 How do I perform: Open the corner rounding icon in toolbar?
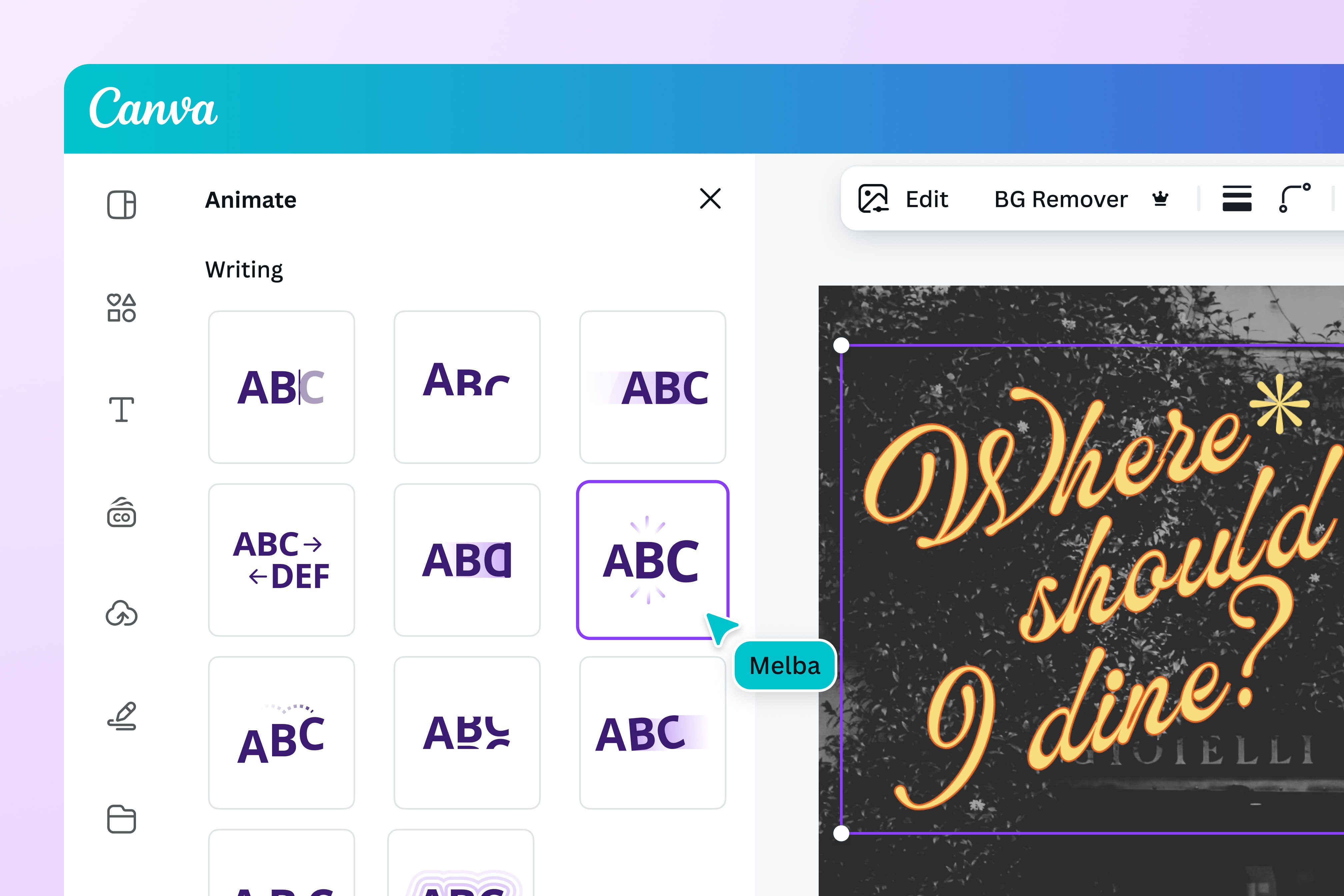pos(1295,198)
